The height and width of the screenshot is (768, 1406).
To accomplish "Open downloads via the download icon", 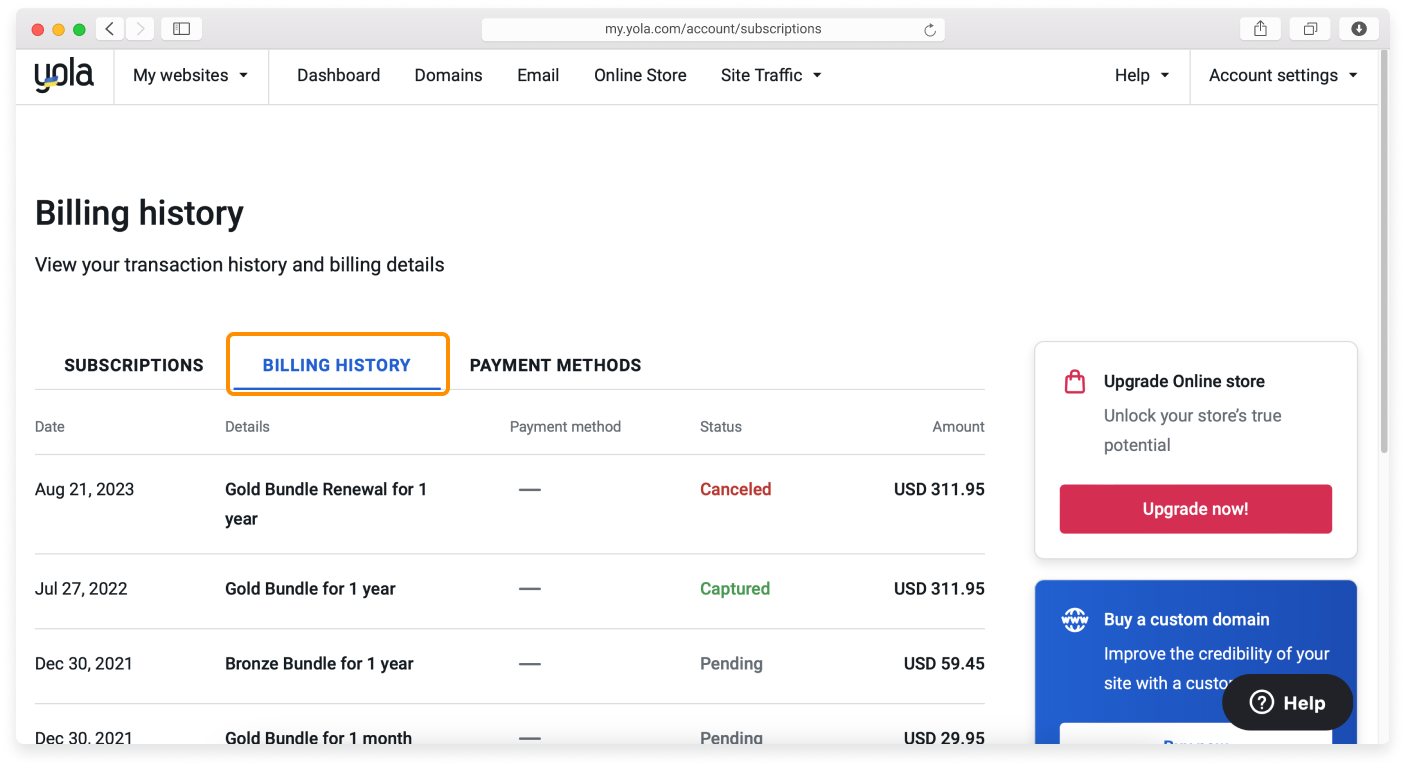I will pos(1358,28).
